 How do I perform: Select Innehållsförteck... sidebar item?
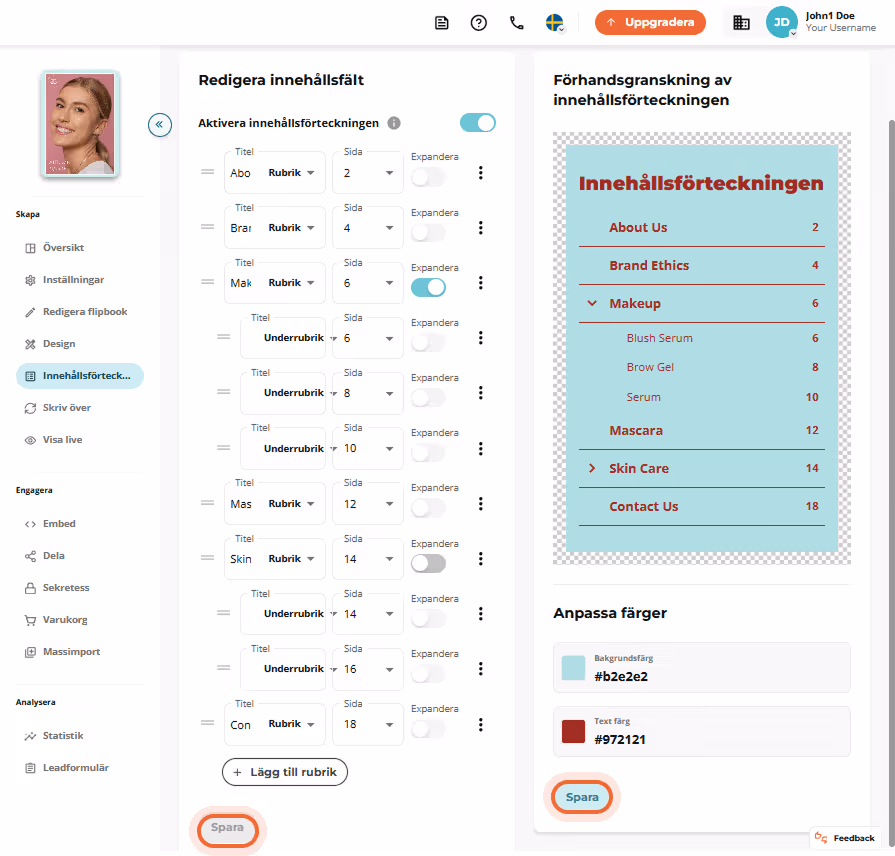click(x=80, y=375)
